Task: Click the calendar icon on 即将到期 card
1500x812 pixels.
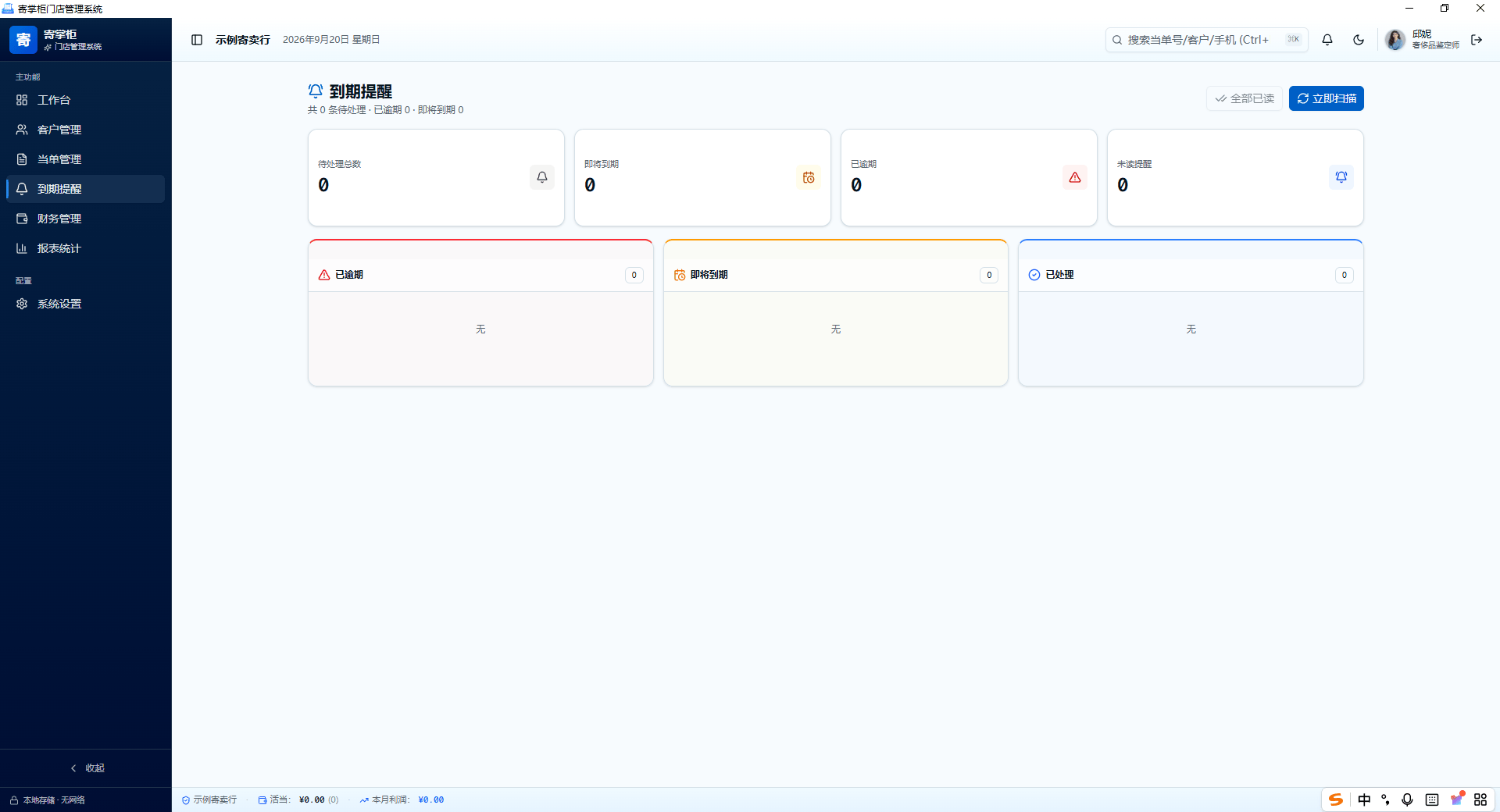Action: [x=809, y=177]
